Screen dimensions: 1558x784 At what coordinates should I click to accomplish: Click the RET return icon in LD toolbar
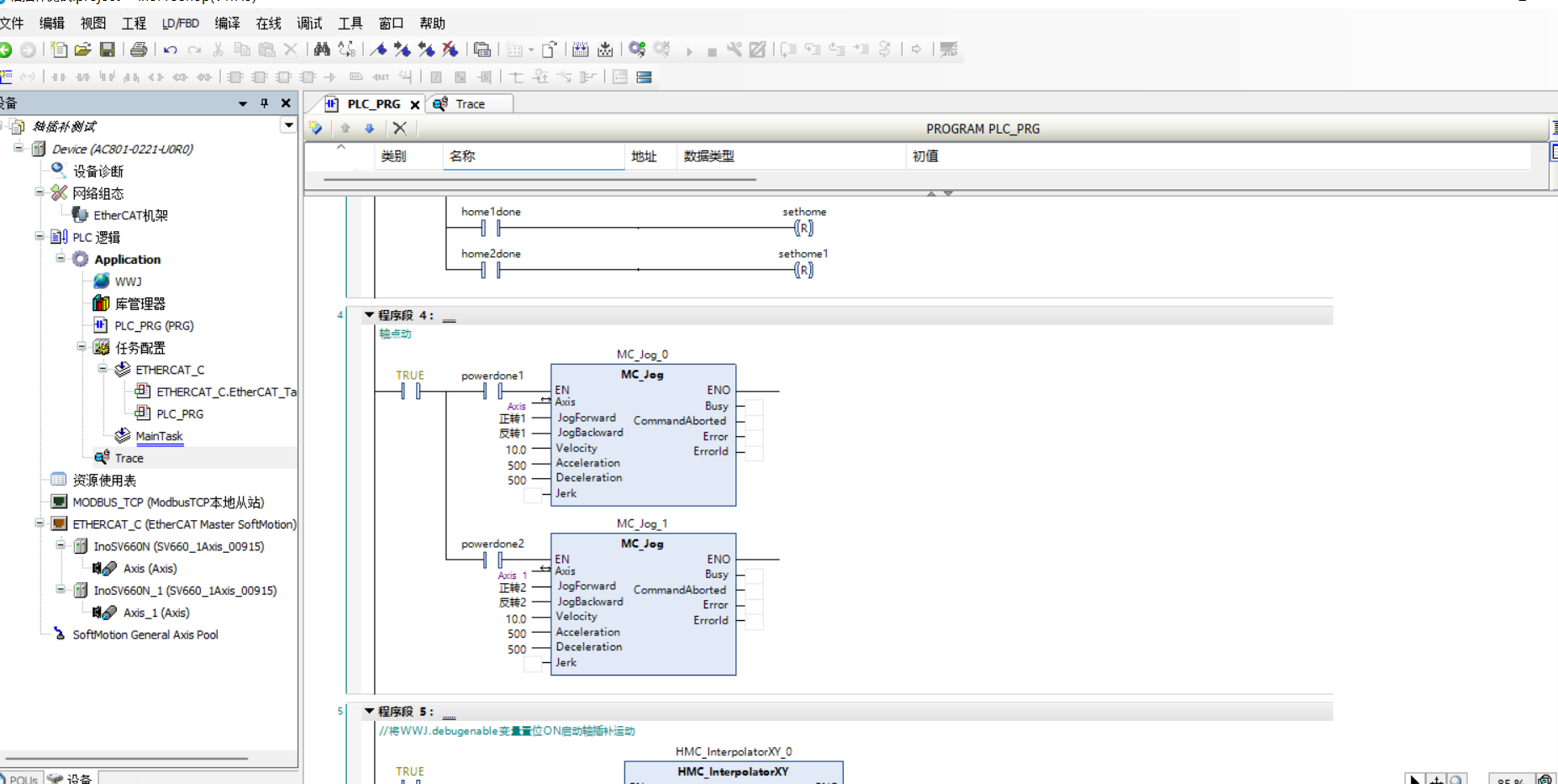381,76
